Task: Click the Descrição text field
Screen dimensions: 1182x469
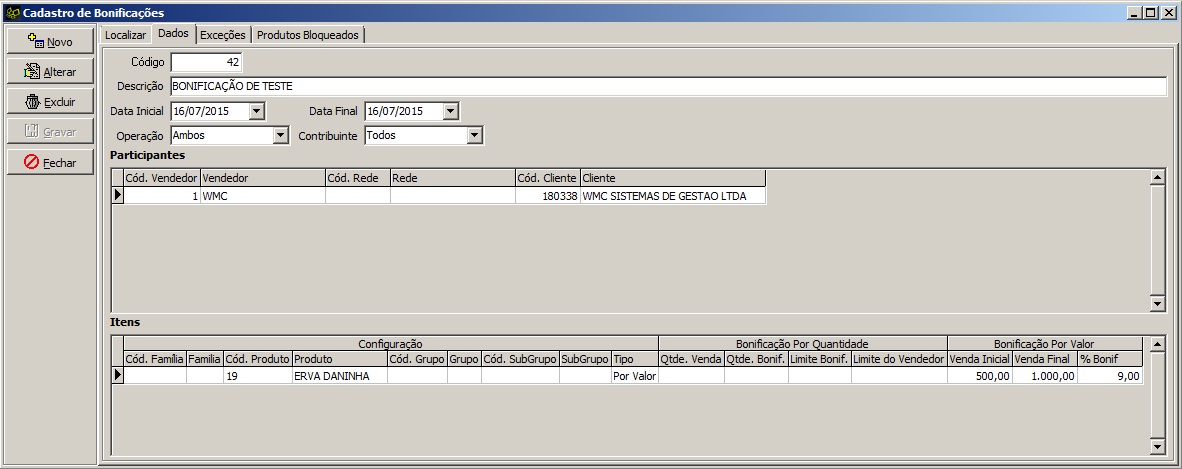Action: click(667, 86)
